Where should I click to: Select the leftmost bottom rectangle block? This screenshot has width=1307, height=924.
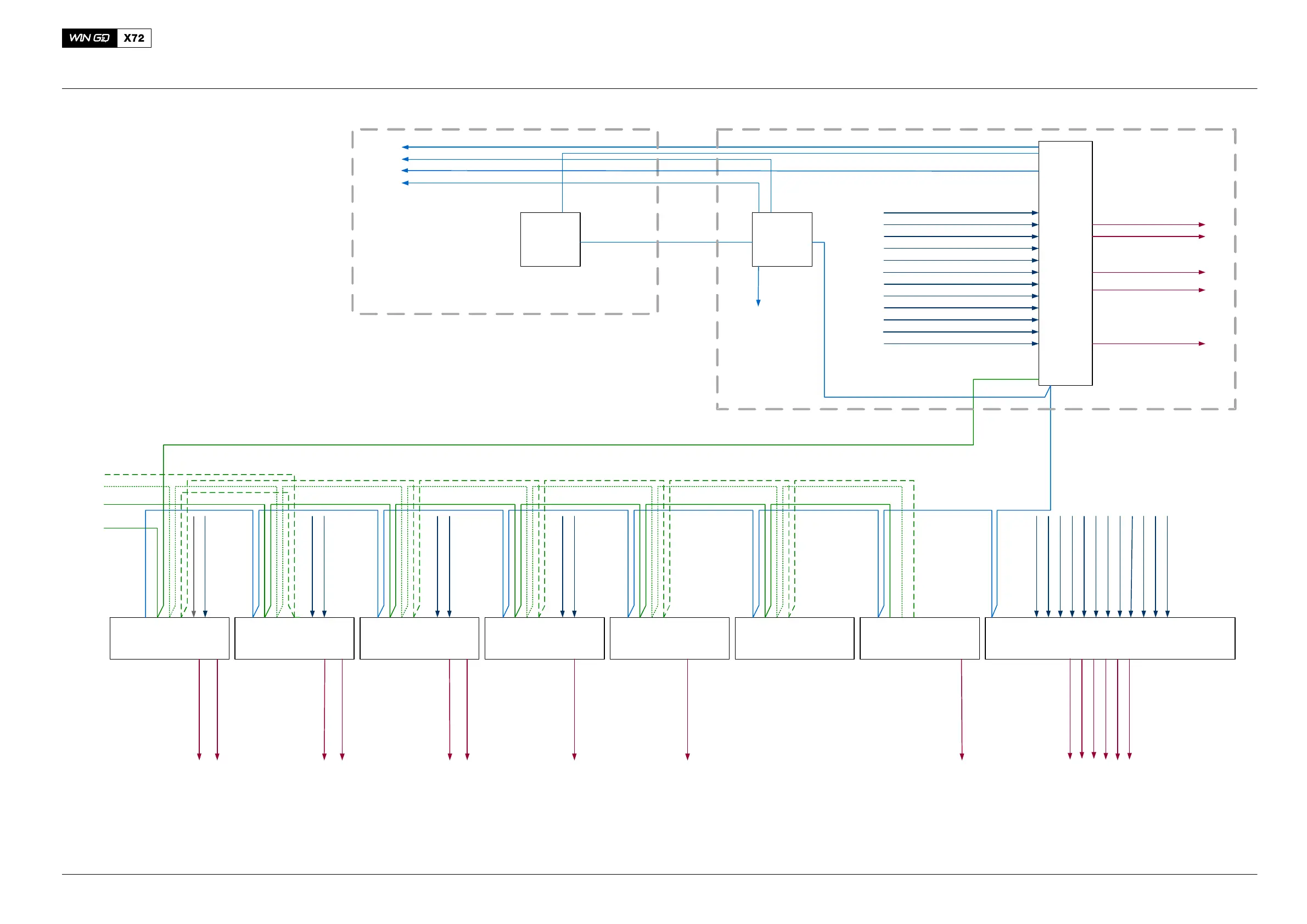169,638
